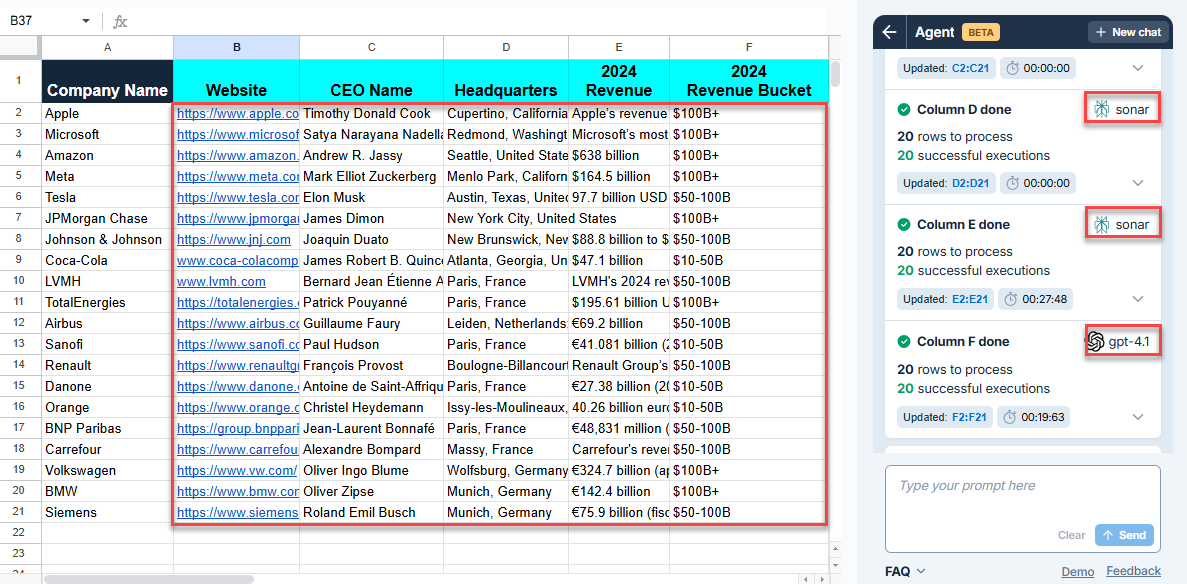Click the stopwatch icon showing 00:27:48
The height and width of the screenshot is (584, 1187).
click(x=1012, y=299)
